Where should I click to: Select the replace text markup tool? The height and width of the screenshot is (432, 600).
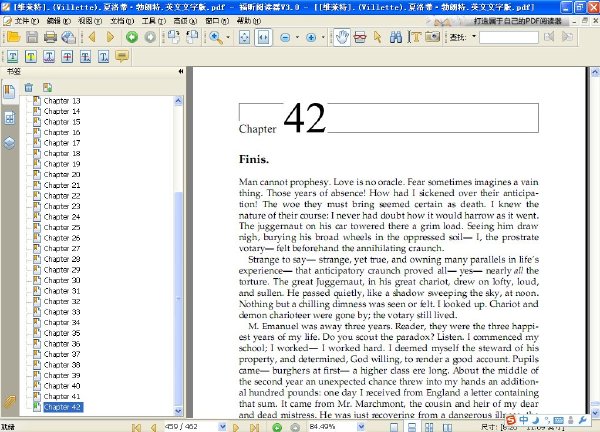[85, 57]
